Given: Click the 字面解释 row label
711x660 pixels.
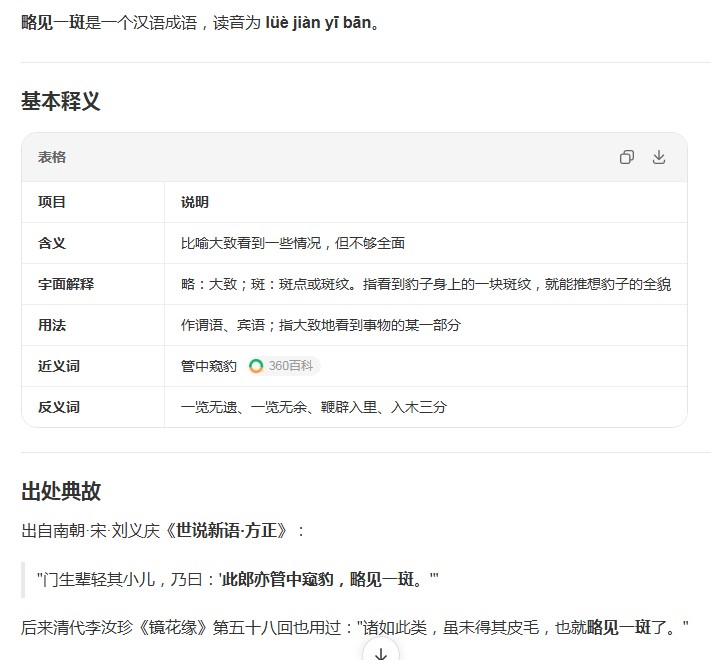Looking at the screenshot, I should 66,284.
